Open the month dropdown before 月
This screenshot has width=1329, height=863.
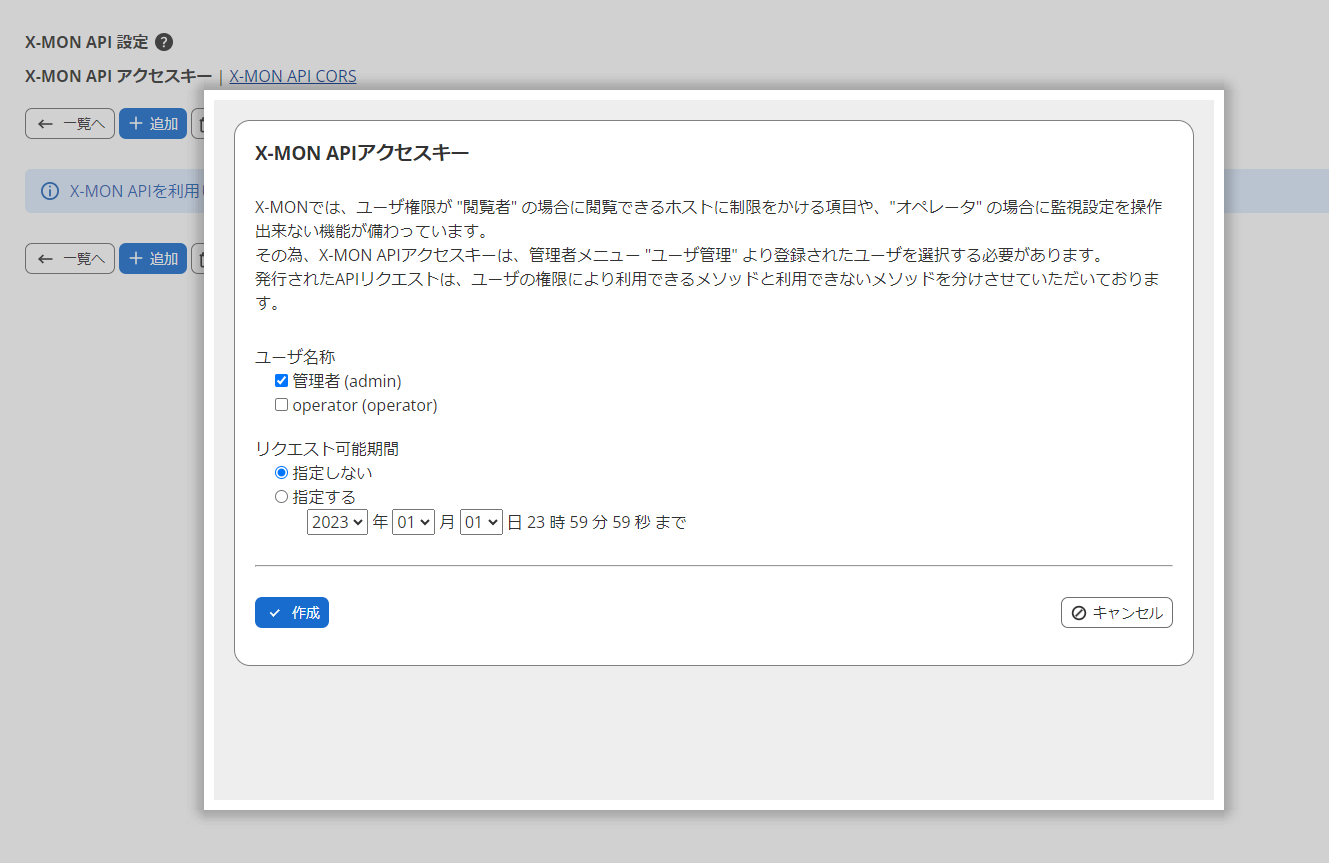413,522
